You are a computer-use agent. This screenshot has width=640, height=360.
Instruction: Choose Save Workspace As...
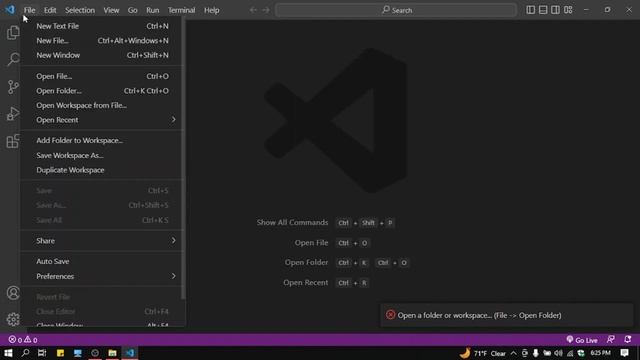coord(102,156)
